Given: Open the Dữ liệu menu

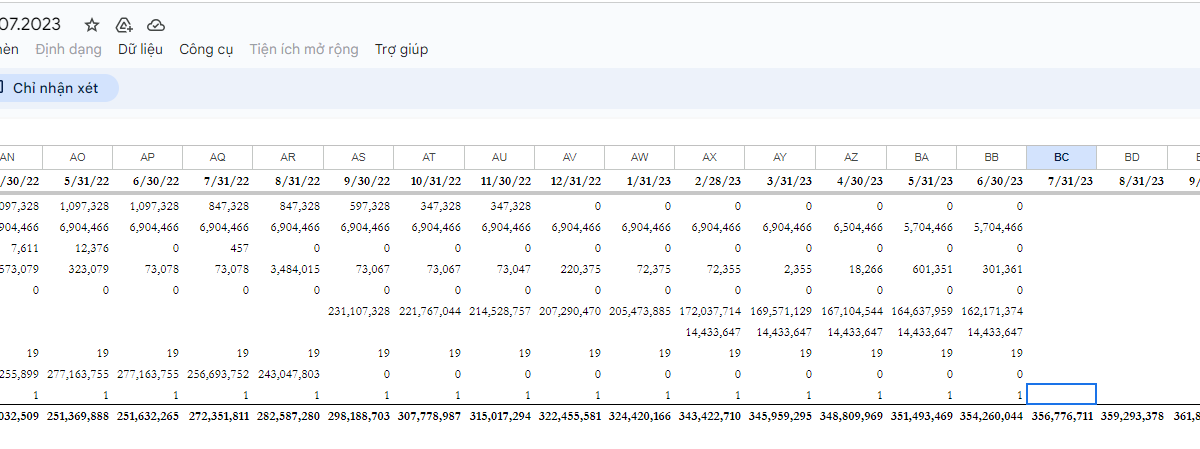Looking at the screenshot, I should (140, 49).
